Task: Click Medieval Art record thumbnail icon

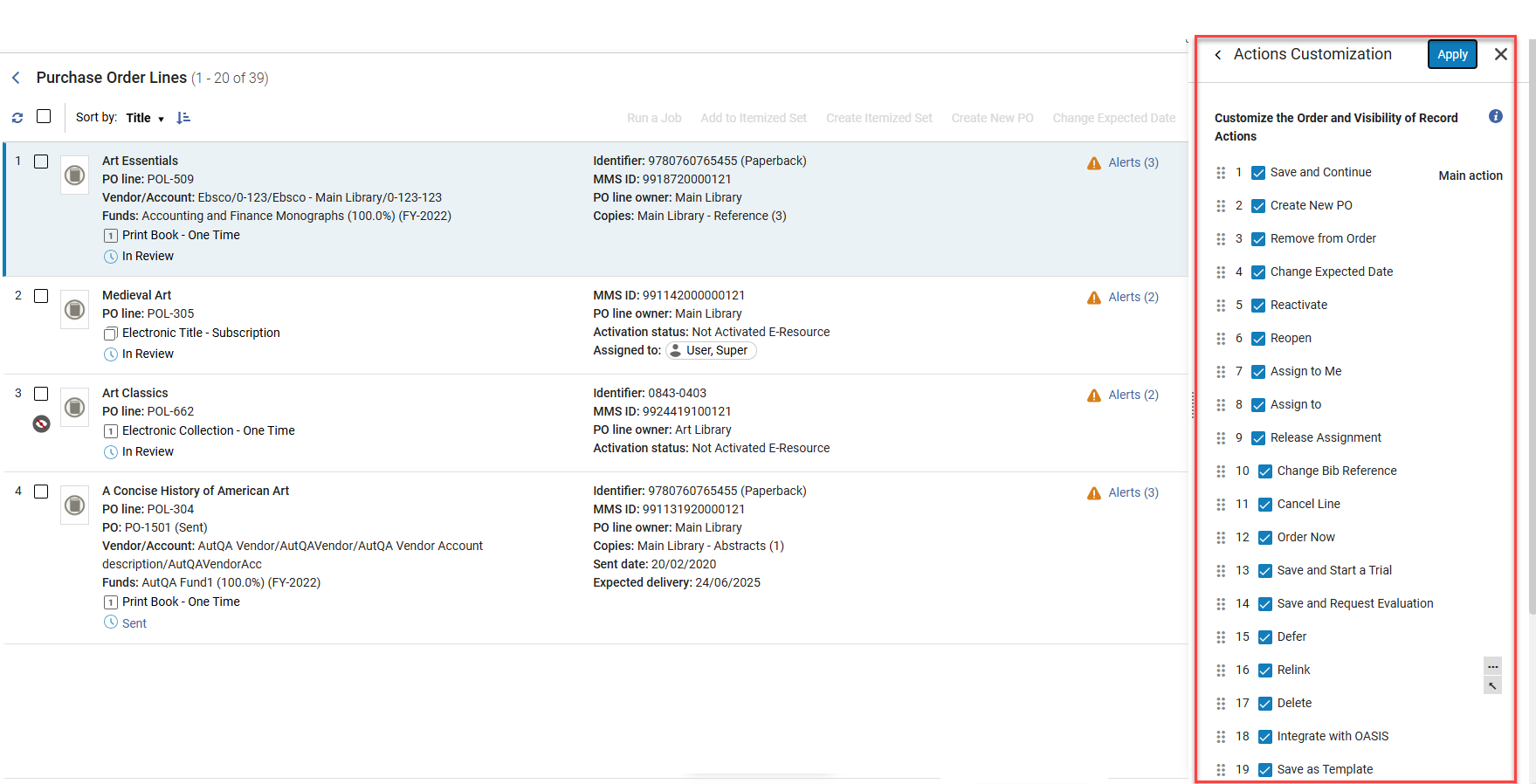Action: point(75,310)
